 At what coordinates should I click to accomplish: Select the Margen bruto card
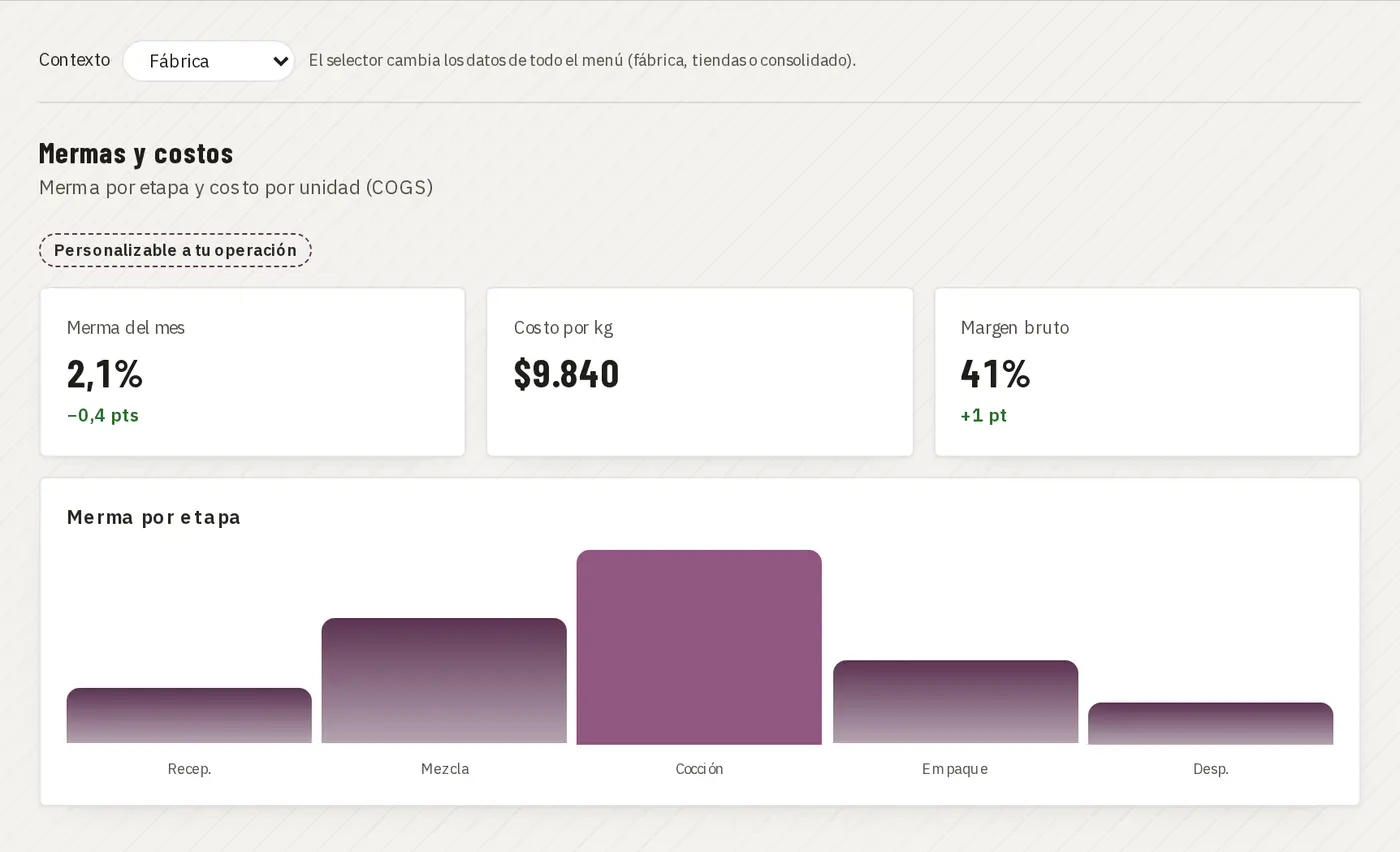click(1147, 372)
